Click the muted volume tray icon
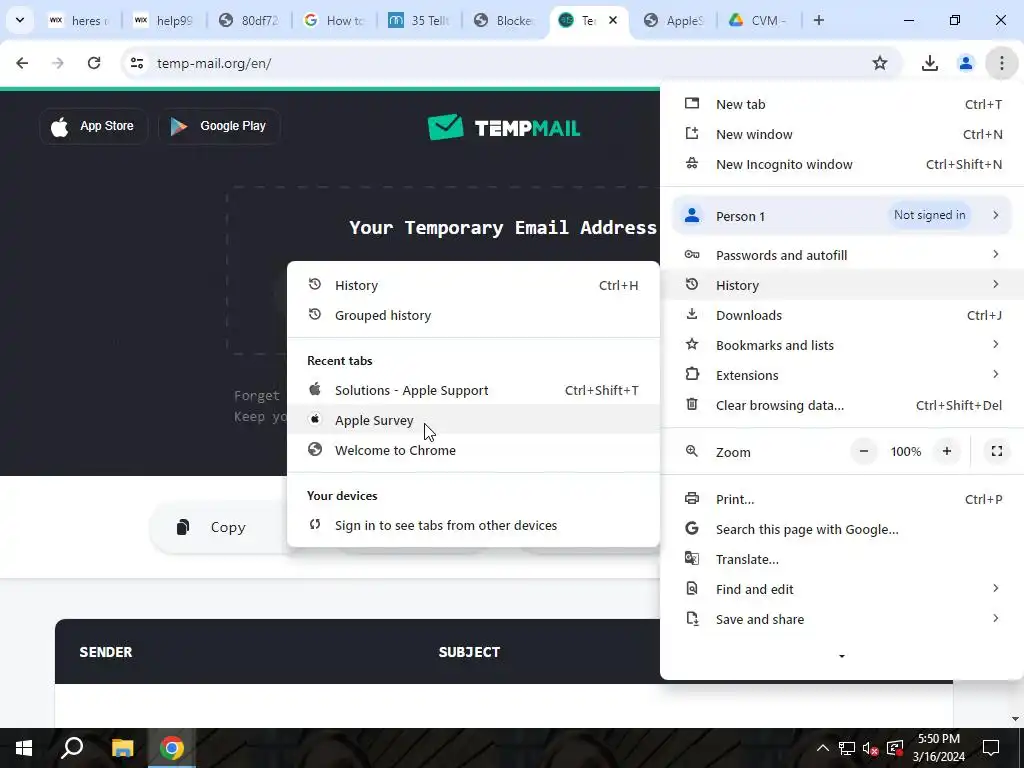1024x768 pixels. [871, 748]
